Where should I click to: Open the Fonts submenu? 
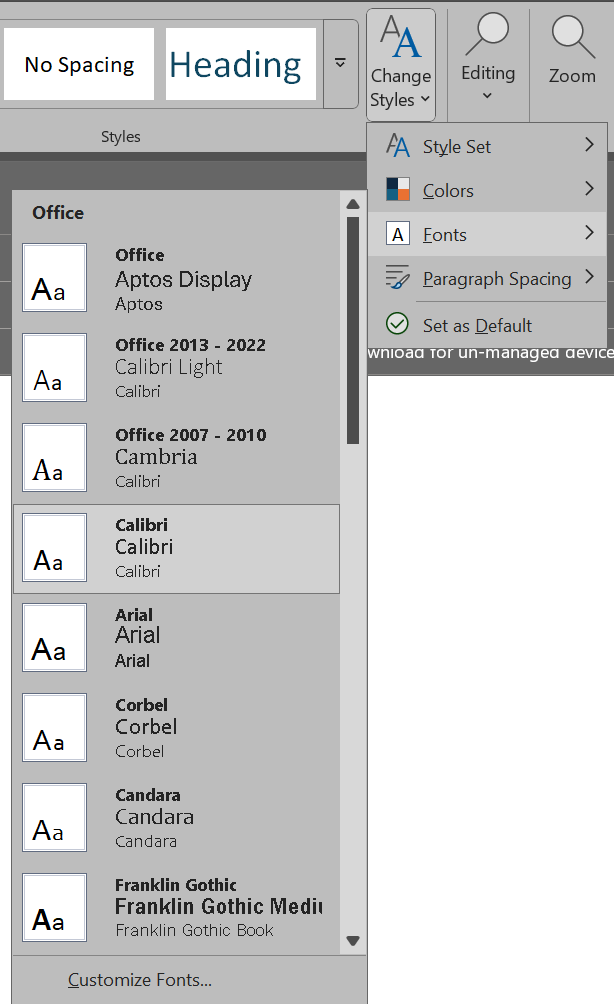point(446,234)
